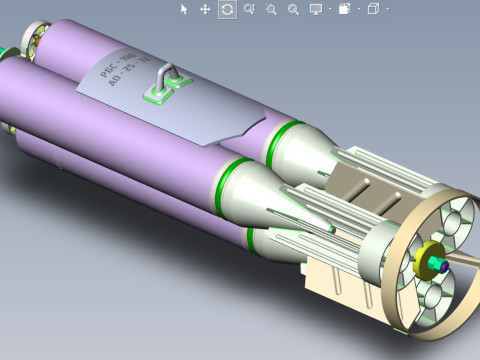The image size is (480, 360).
Task: Click the РБС-100 label text on the model
Action: 118,65
